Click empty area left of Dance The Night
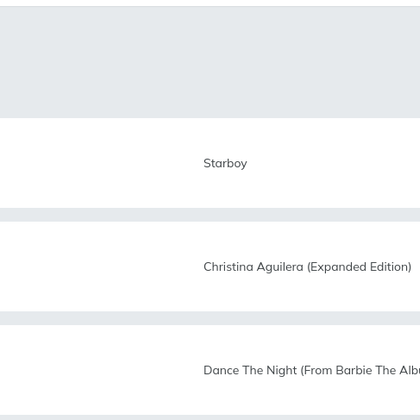This screenshot has width=420, height=420. 100,370
